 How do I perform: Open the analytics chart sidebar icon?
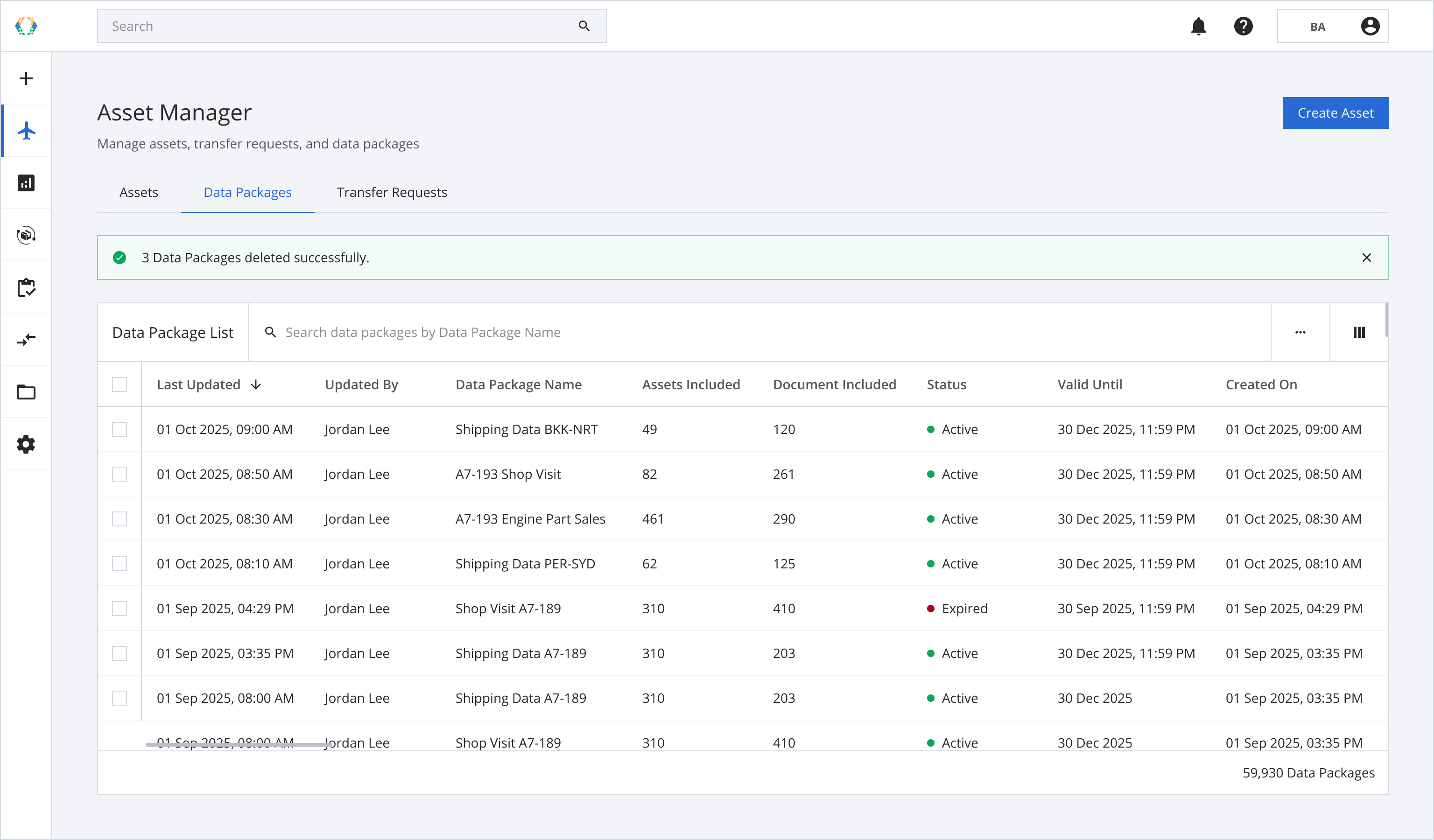point(26,183)
